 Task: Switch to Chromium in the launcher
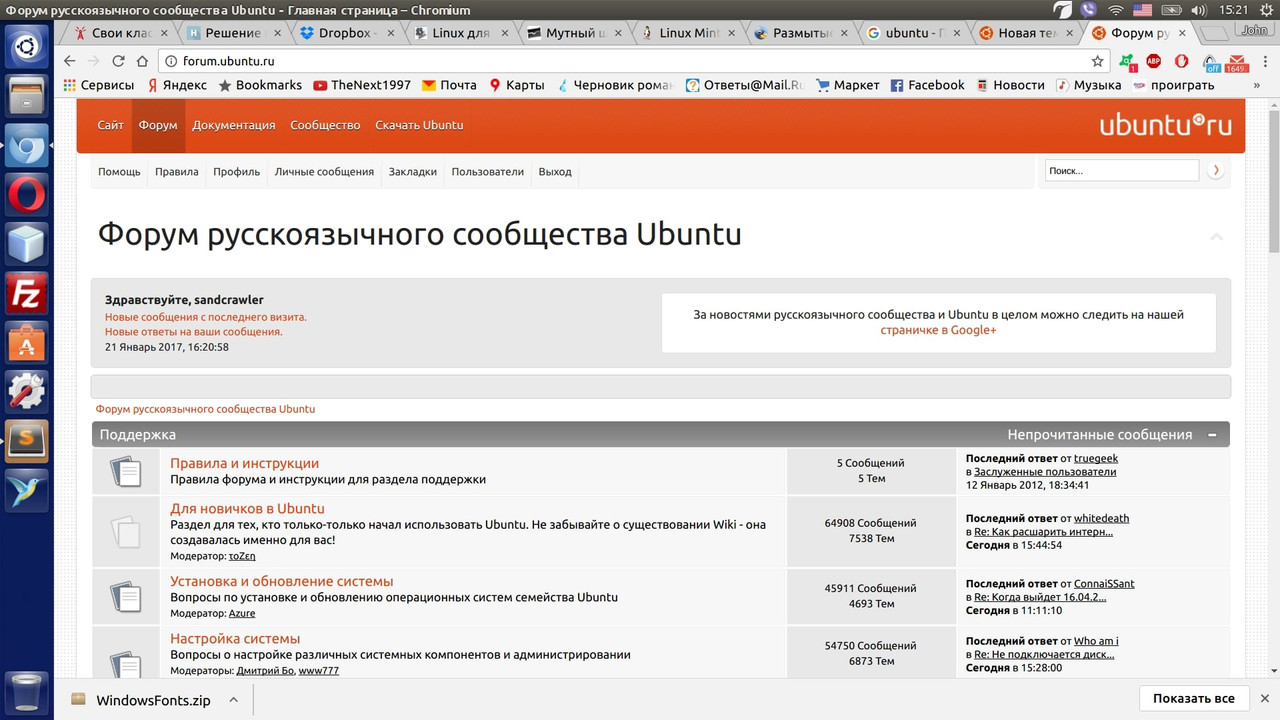pos(27,148)
